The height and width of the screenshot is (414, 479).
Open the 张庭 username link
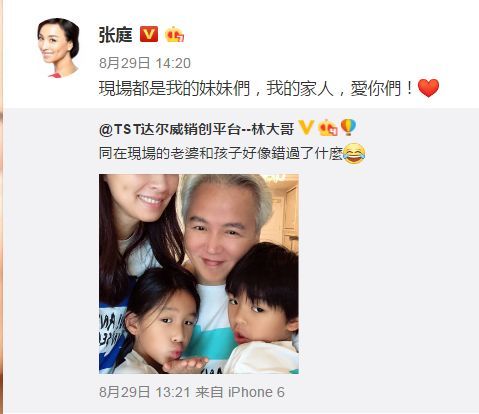pyautogui.click(x=115, y=35)
